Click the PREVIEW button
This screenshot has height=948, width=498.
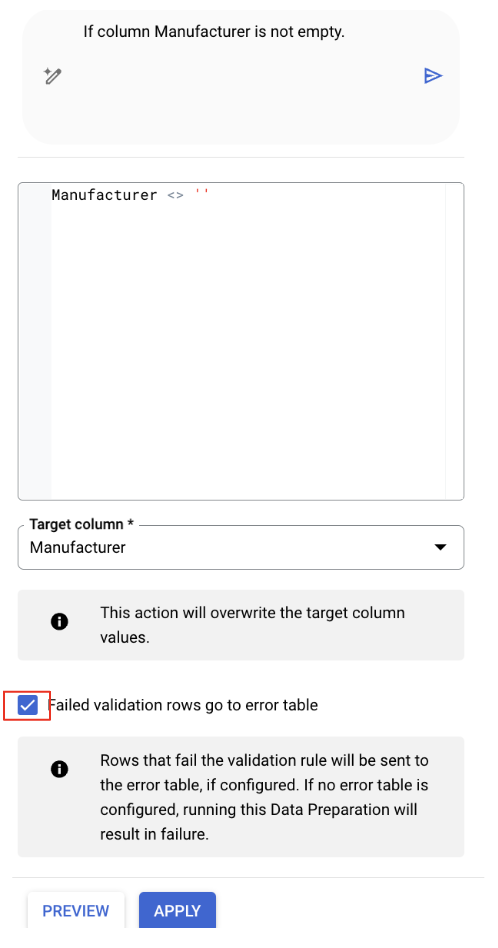pyautogui.click(x=76, y=911)
